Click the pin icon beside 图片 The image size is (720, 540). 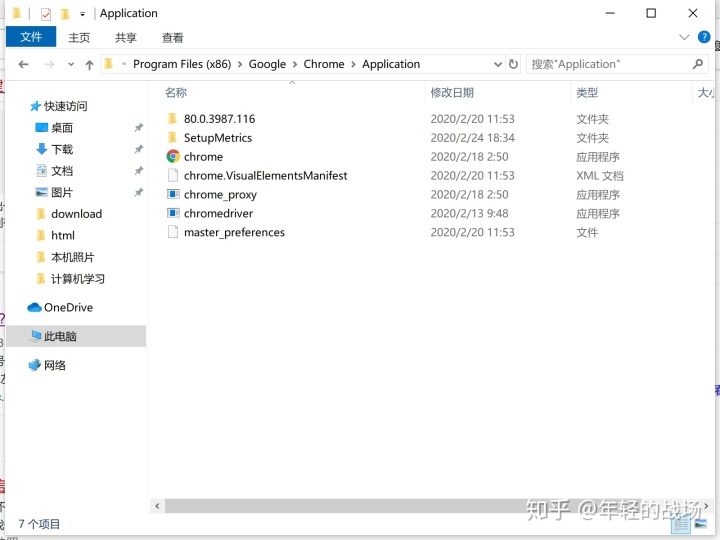point(139,192)
